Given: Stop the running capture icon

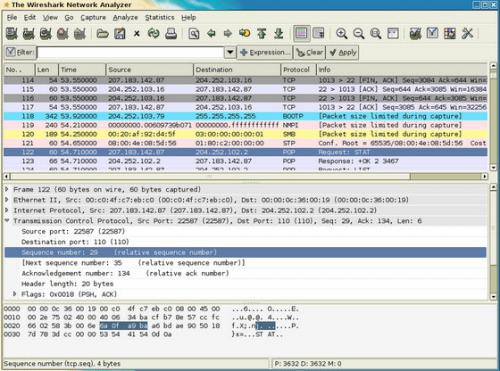Looking at the screenshot, I should click(63, 34).
